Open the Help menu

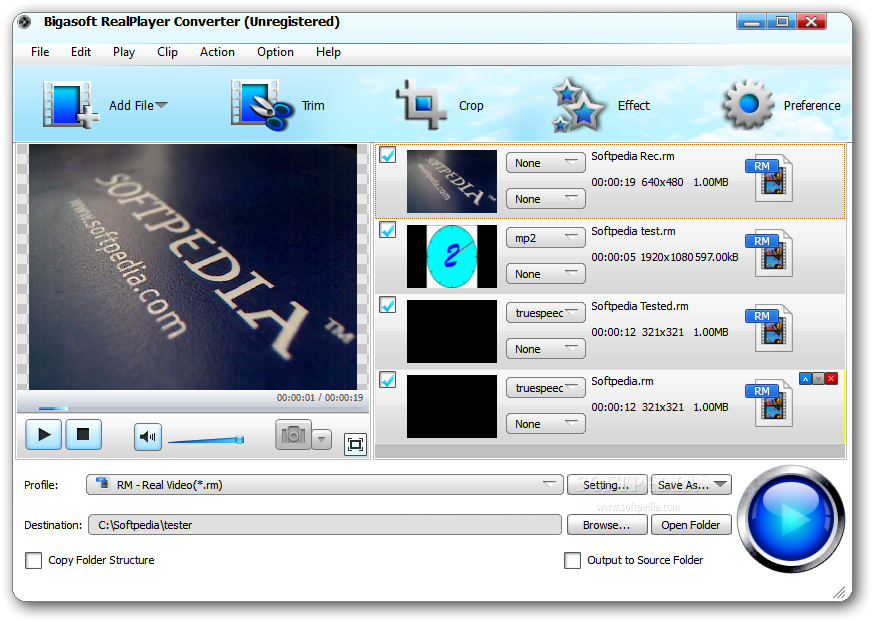coord(328,52)
